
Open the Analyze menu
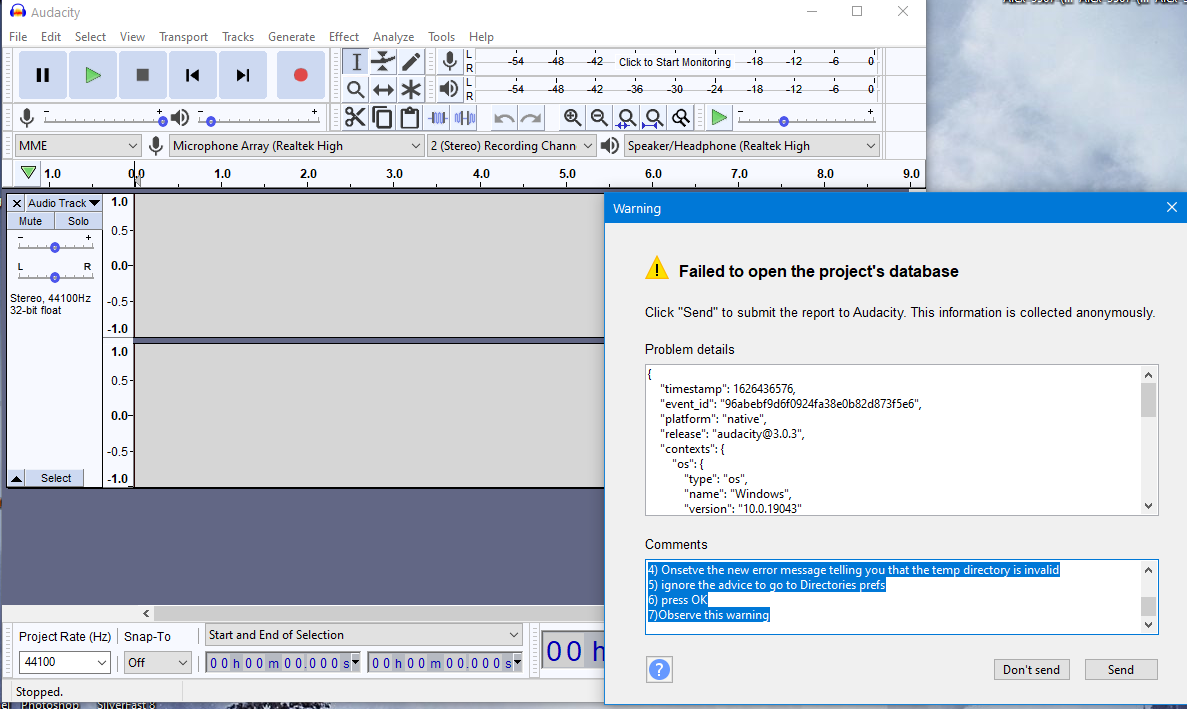[x=393, y=36]
